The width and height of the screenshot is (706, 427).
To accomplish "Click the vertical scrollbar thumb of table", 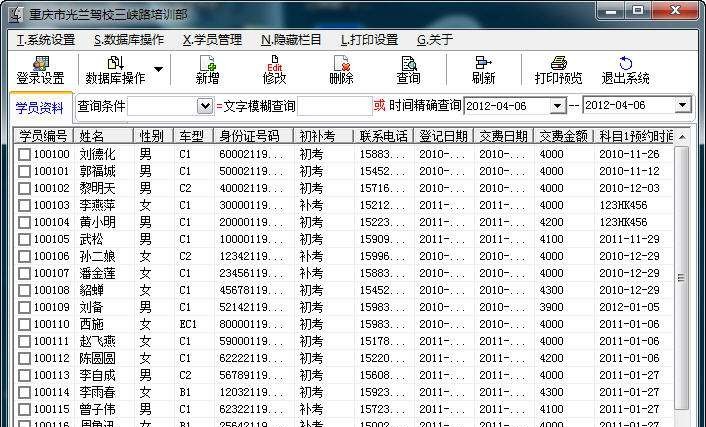I will pyautogui.click(x=682, y=278).
